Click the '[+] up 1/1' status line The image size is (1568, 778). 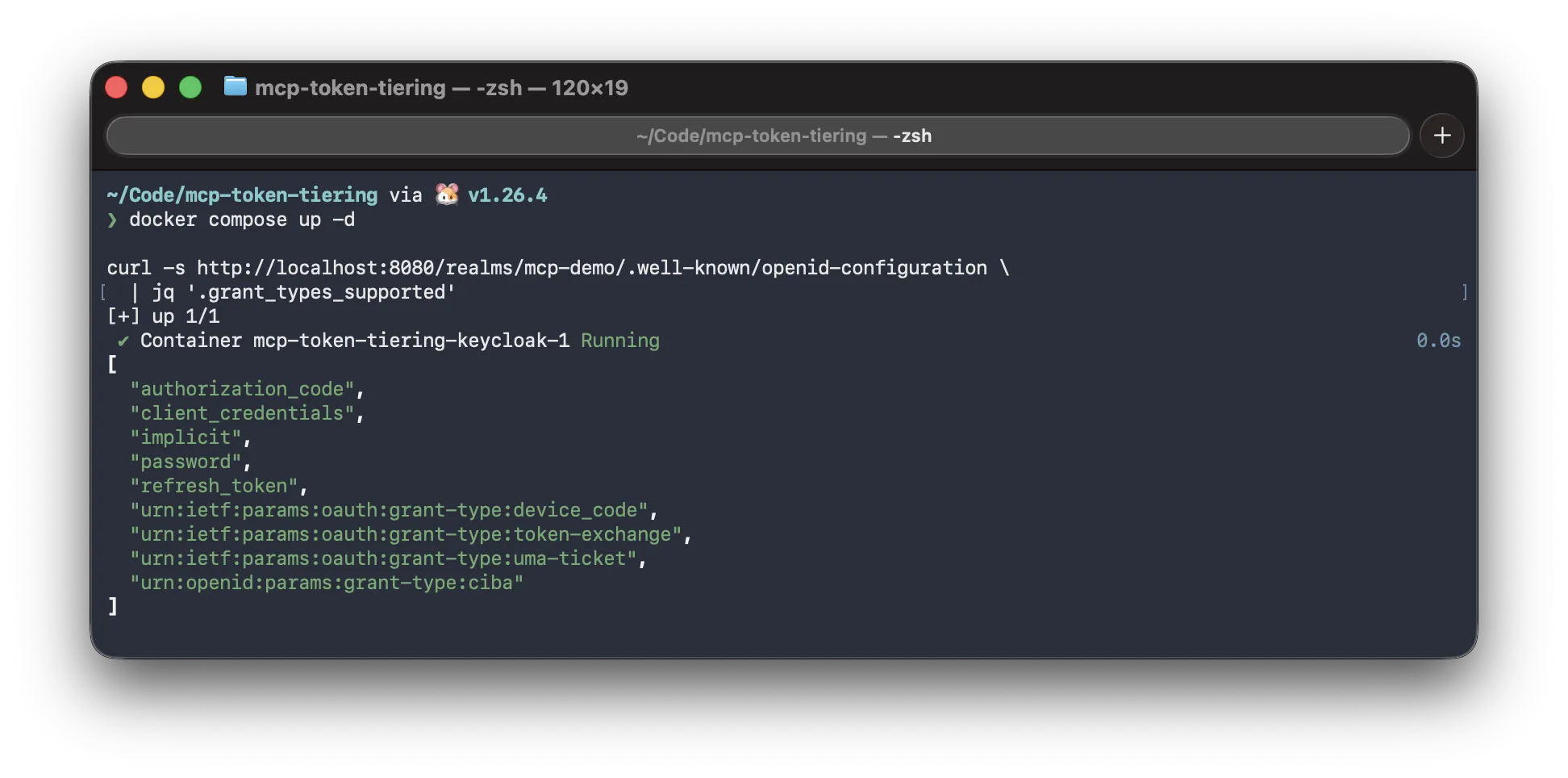point(163,316)
